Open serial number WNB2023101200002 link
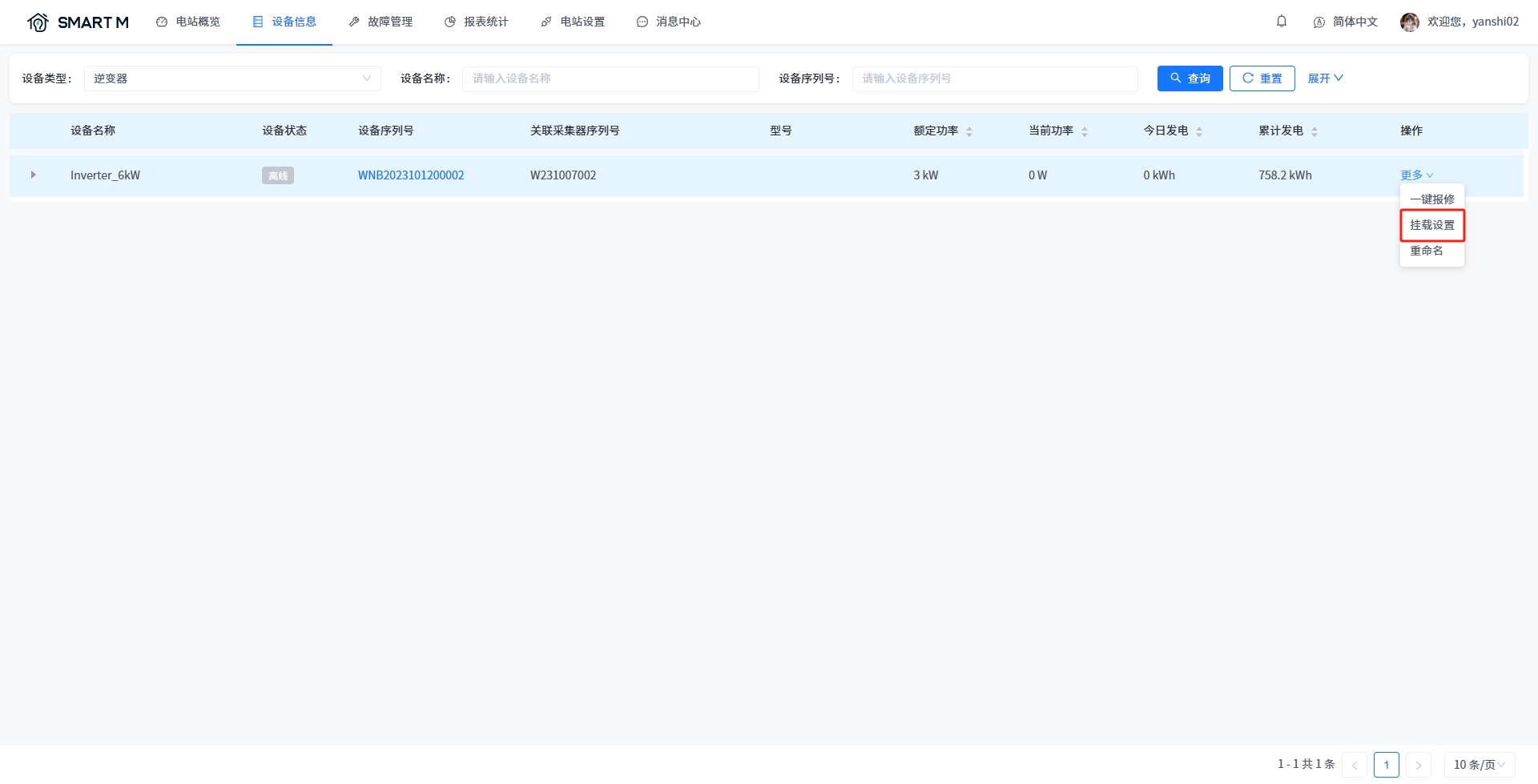The image size is (1538, 784). [411, 175]
